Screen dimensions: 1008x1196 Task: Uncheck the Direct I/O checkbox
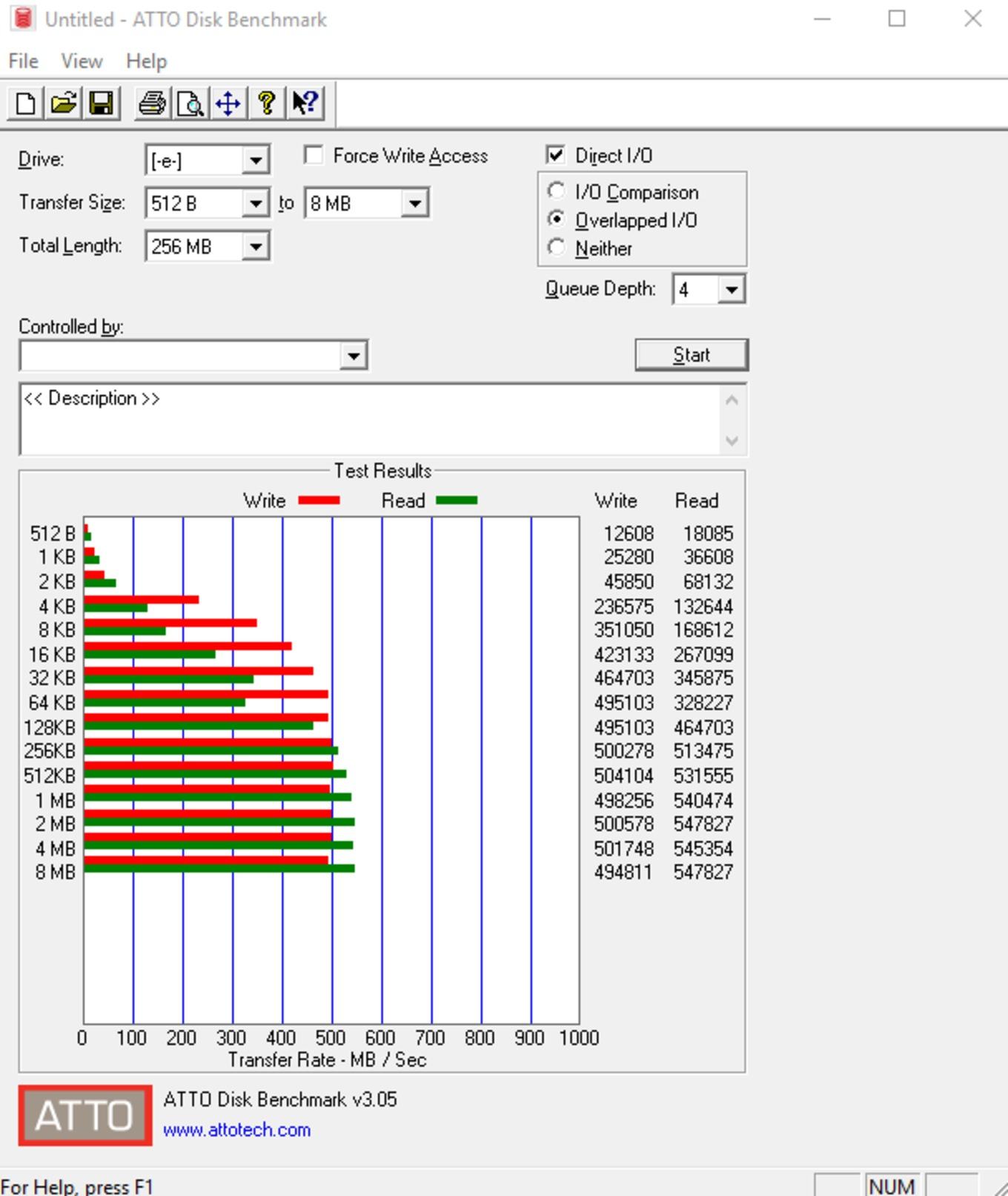[x=555, y=155]
